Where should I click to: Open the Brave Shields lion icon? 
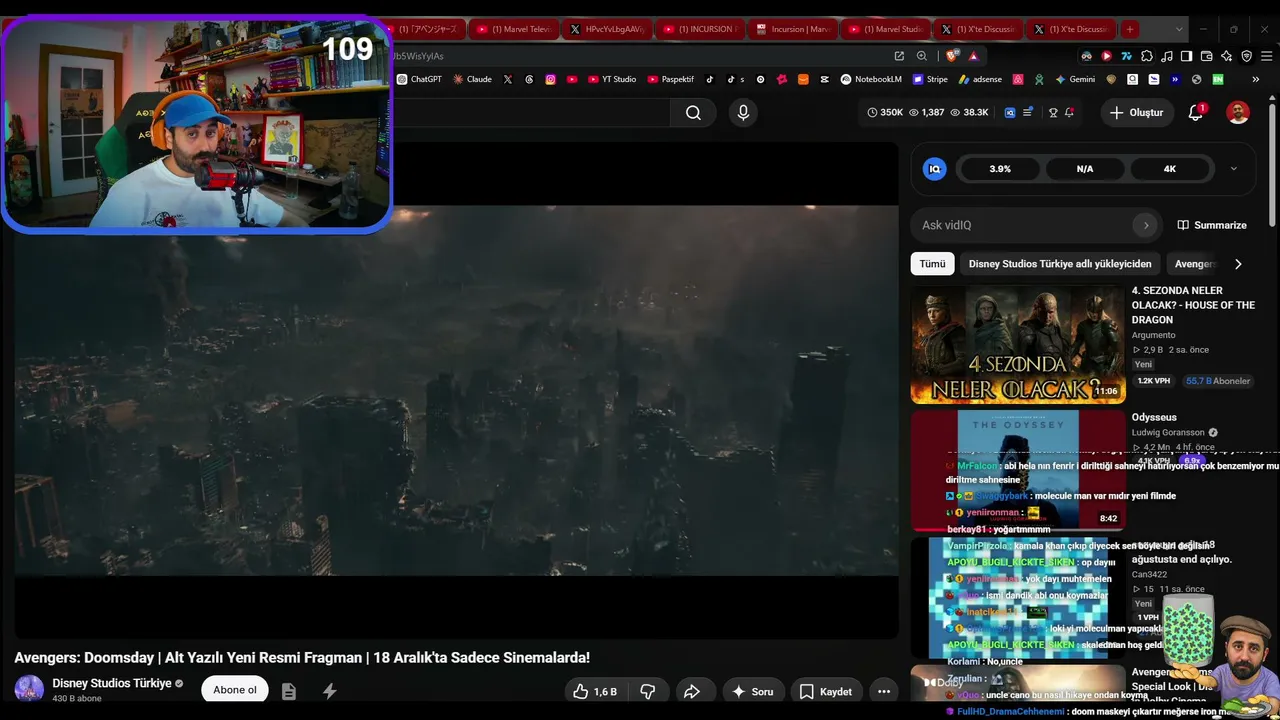[x=952, y=56]
